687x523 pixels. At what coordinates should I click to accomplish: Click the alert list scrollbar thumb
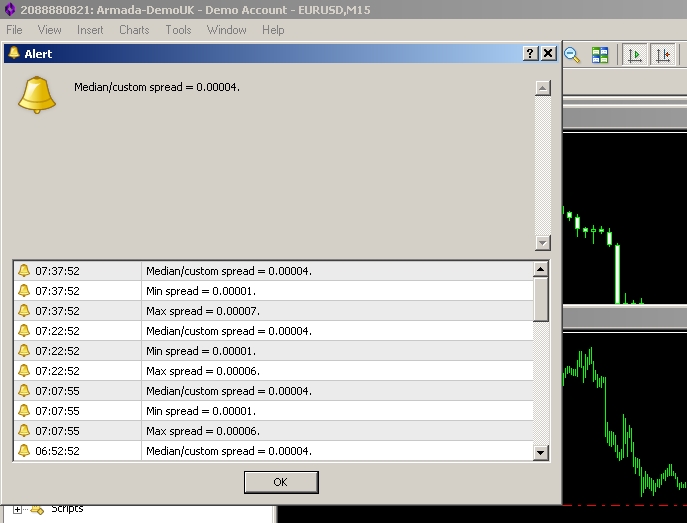[x=540, y=299]
